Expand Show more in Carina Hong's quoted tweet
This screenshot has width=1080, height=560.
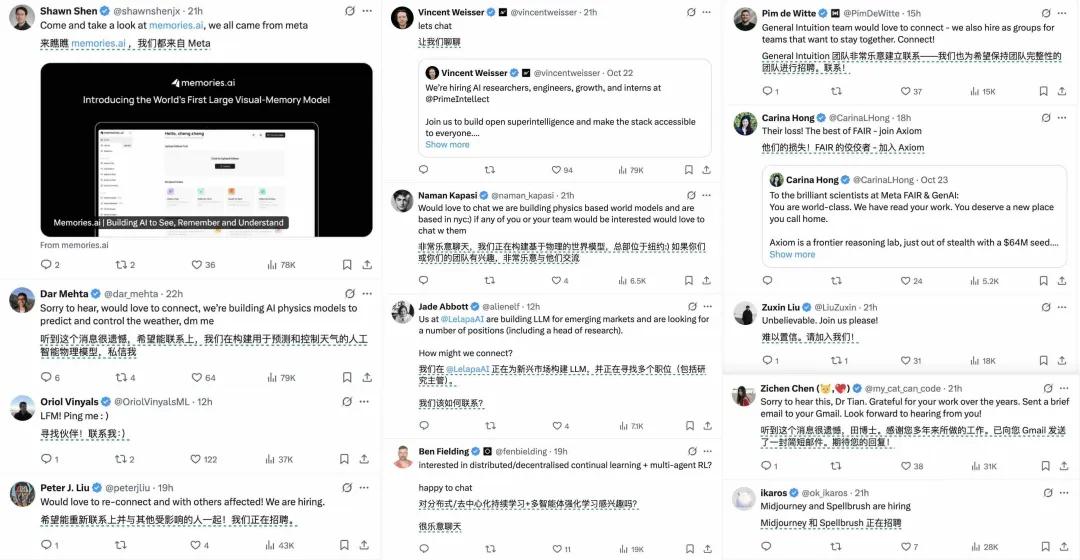tap(792, 254)
